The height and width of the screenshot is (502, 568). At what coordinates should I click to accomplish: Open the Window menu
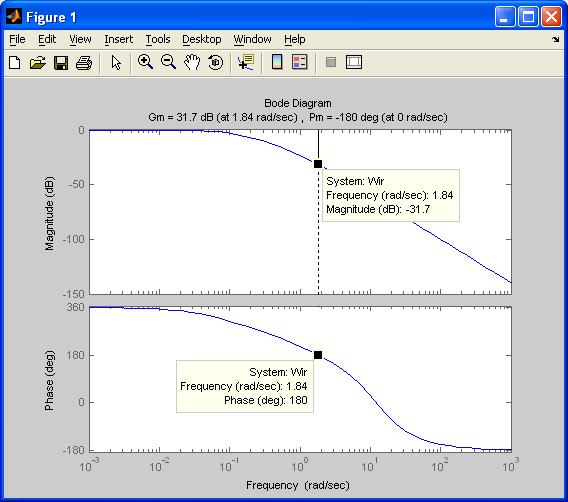click(252, 39)
